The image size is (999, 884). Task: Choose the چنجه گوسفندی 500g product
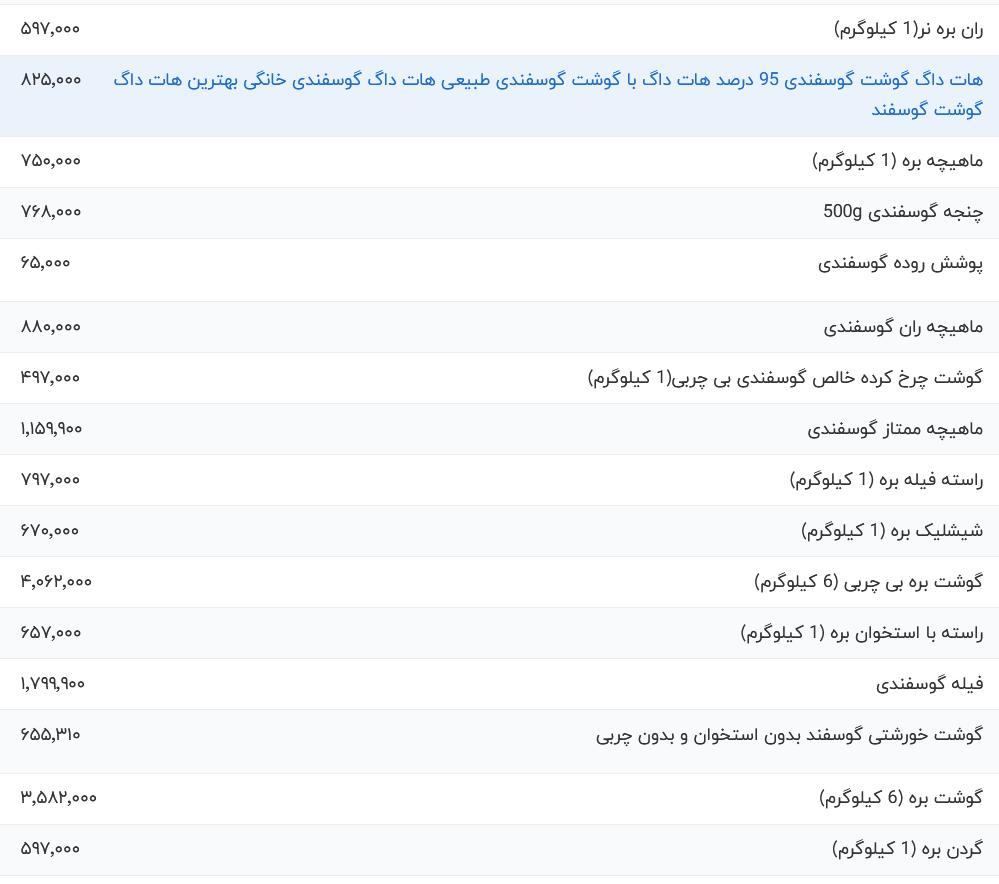[903, 212]
